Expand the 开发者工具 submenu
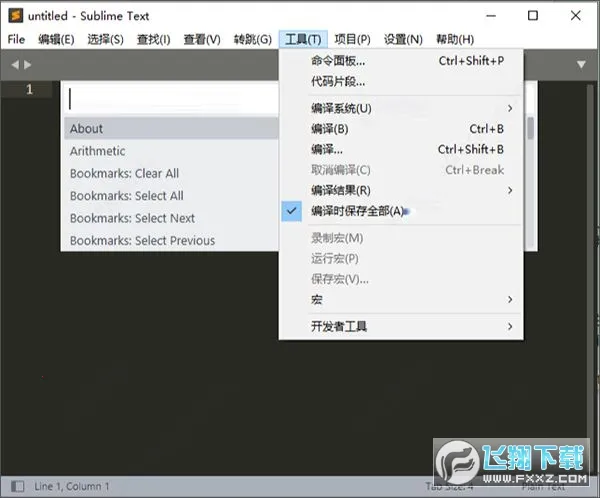Image resolution: width=600 pixels, height=498 pixels. (x=401, y=327)
